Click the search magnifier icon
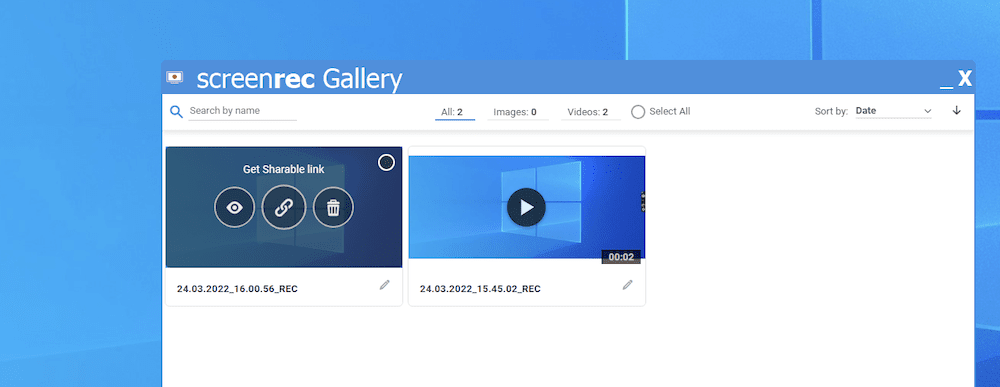 point(177,112)
